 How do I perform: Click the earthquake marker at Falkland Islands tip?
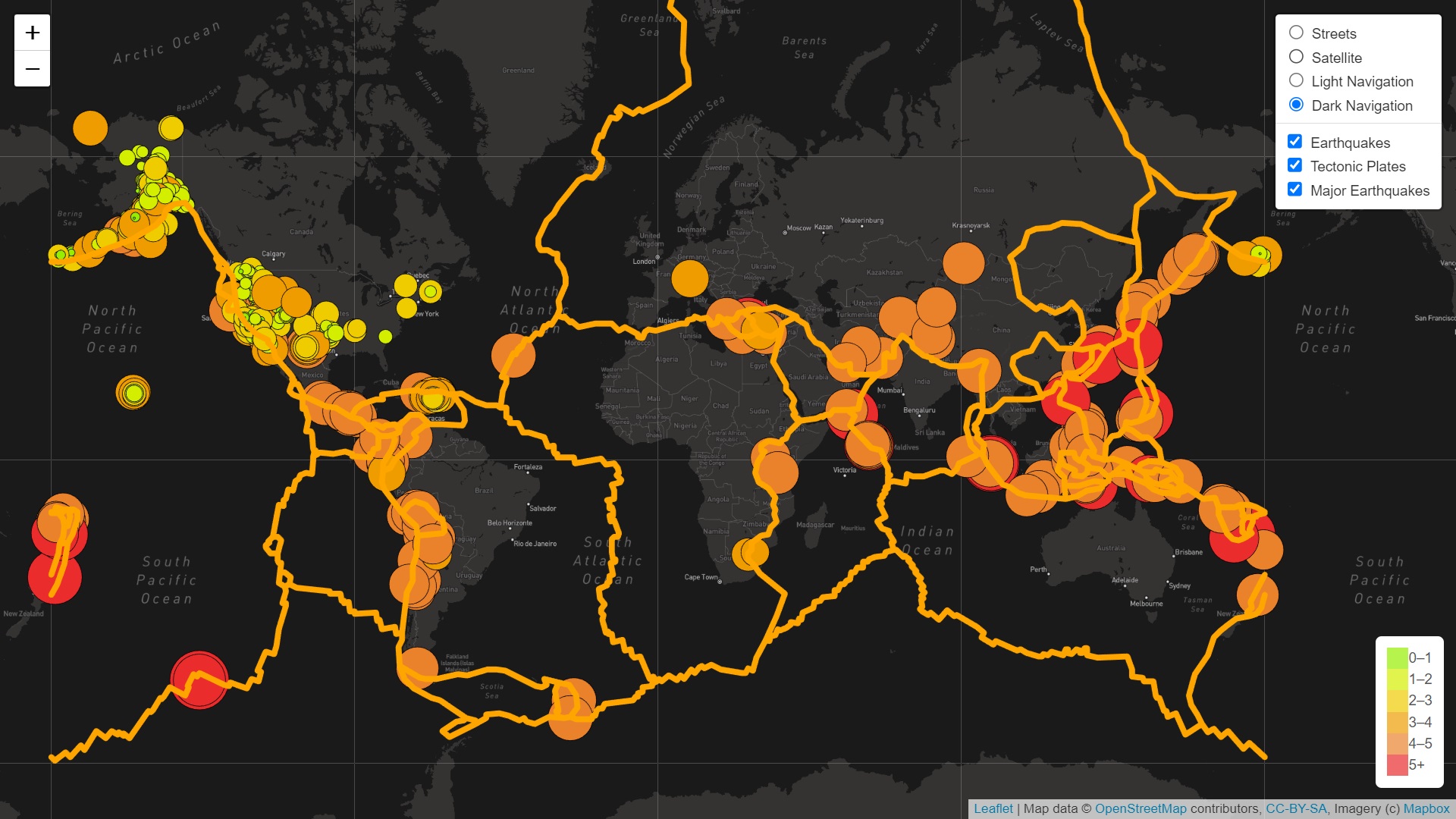pyautogui.click(x=418, y=667)
